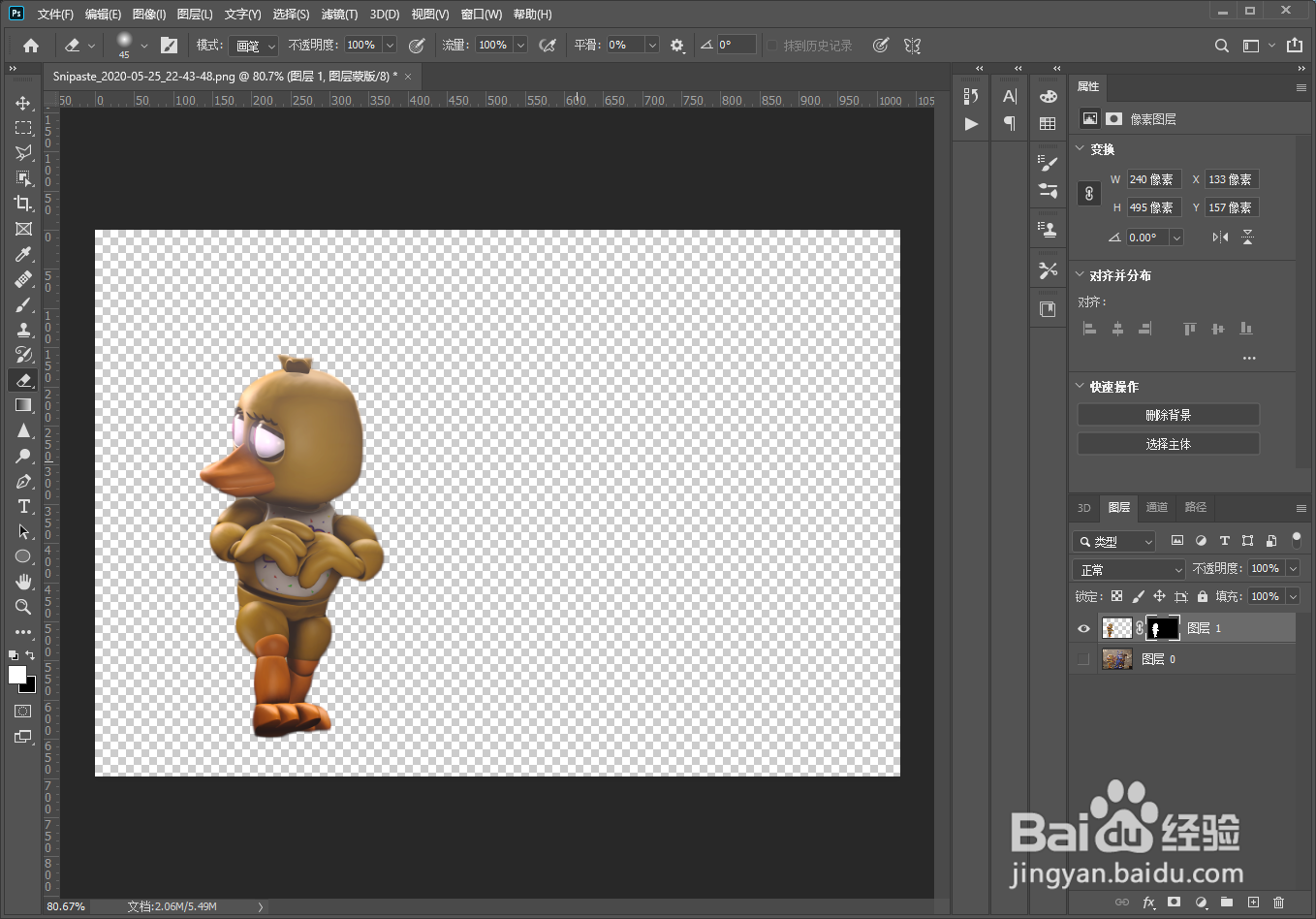Click the 删除背景 button
This screenshot has height=919, width=1316.
[x=1169, y=415]
